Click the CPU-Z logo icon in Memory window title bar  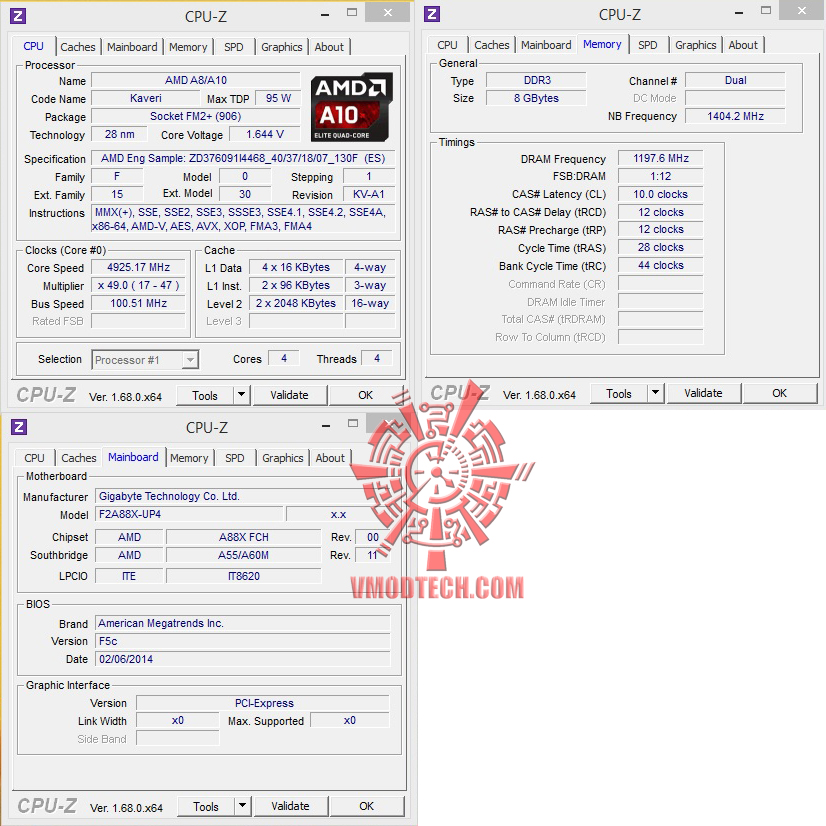[432, 14]
